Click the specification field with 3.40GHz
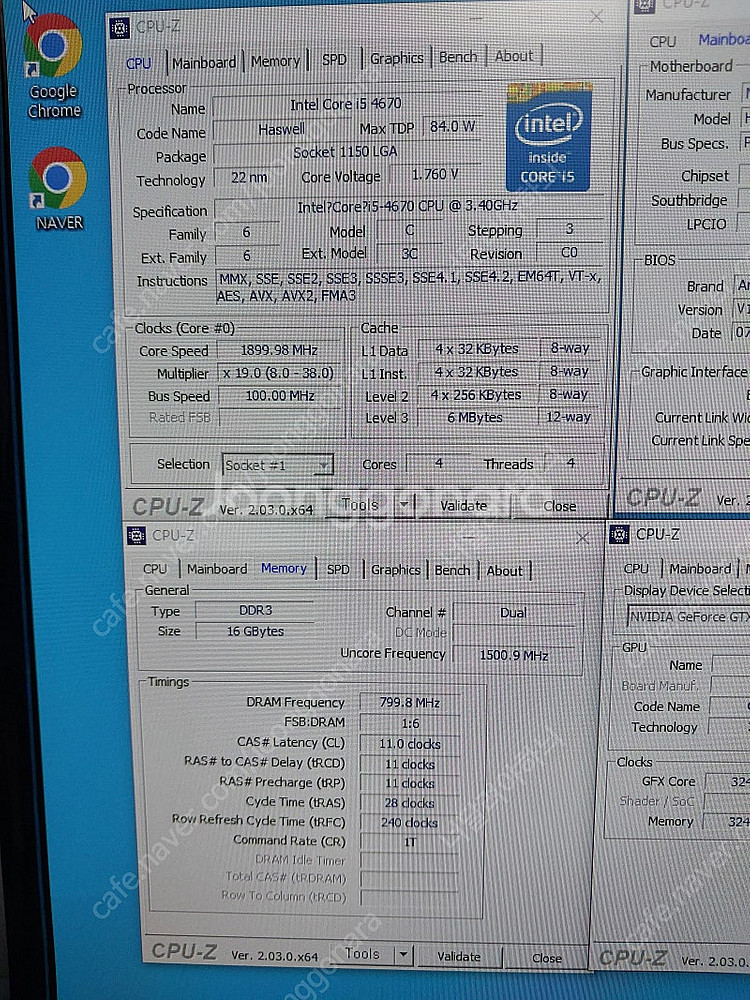 (408, 207)
